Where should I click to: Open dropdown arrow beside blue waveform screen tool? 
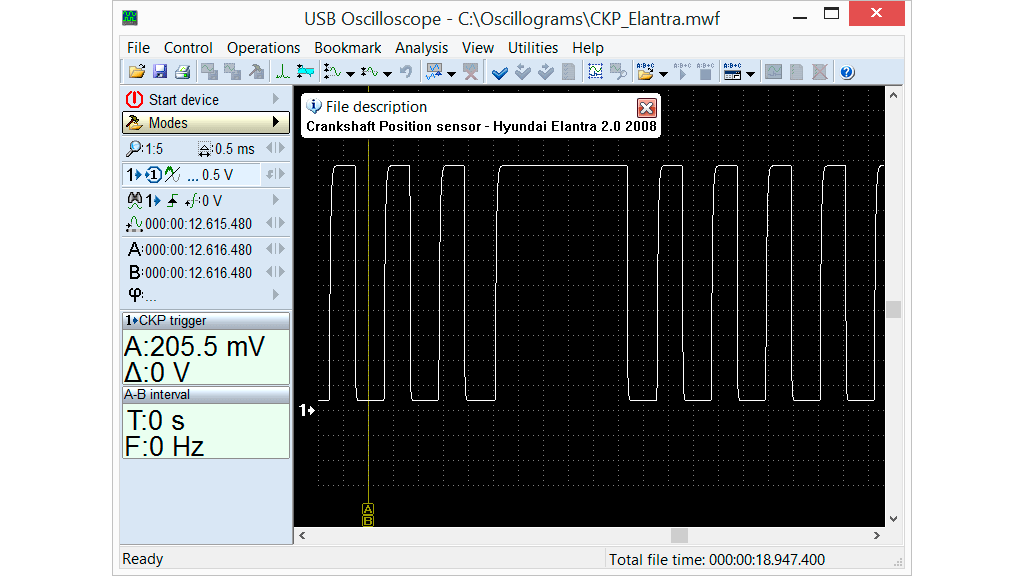[451, 73]
